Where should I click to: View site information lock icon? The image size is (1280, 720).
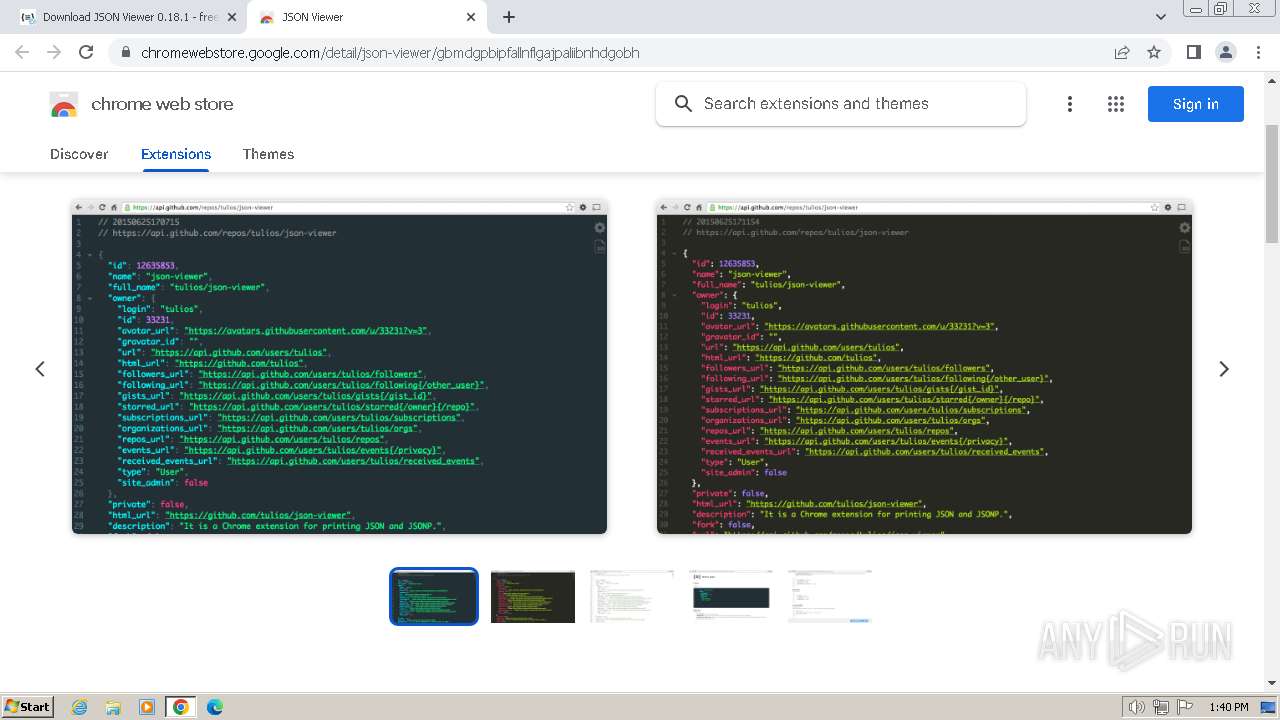pyautogui.click(x=124, y=52)
